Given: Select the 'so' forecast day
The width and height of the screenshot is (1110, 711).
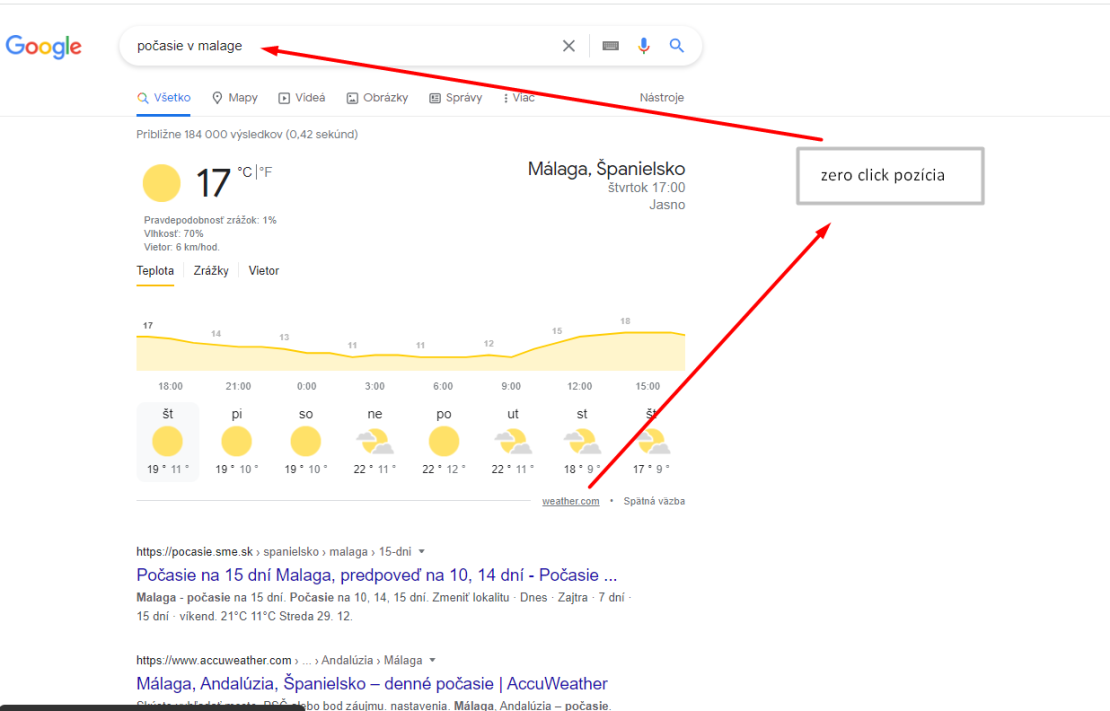Looking at the screenshot, I should [306, 441].
